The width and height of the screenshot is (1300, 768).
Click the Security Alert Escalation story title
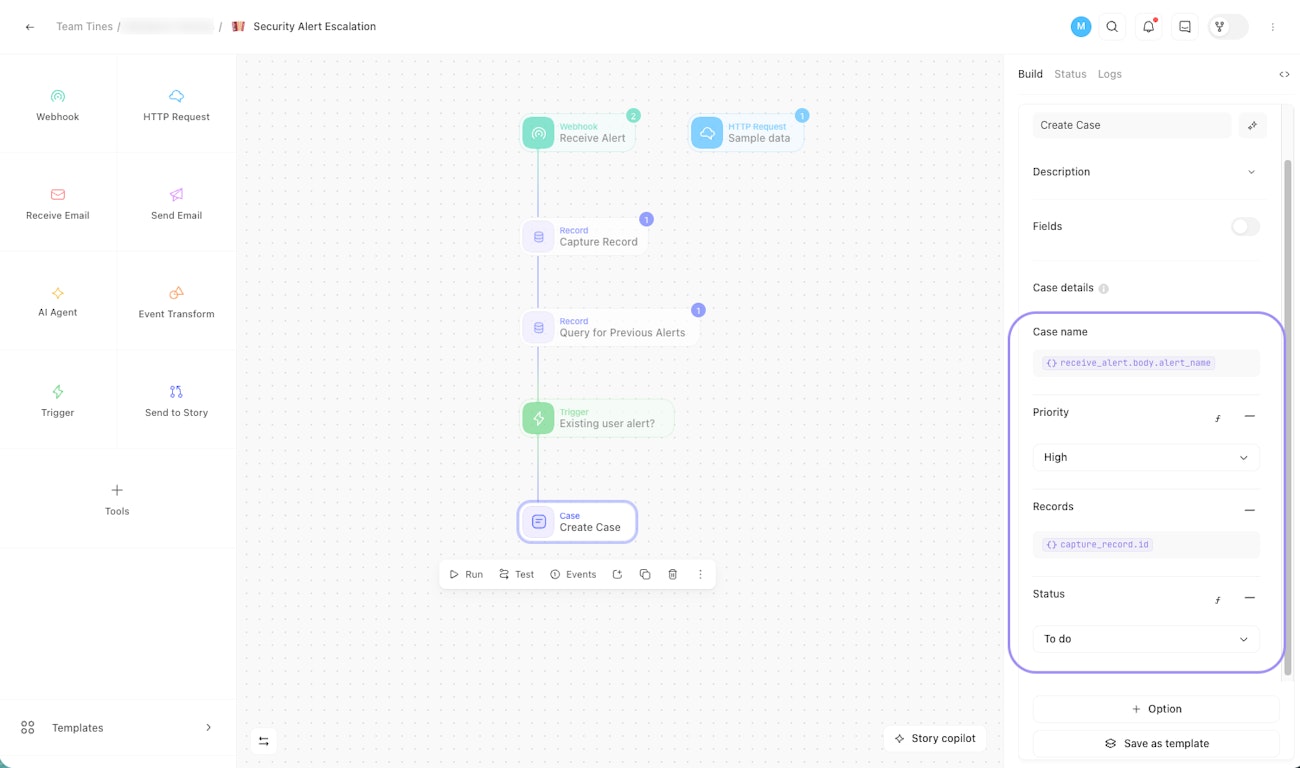coord(315,27)
